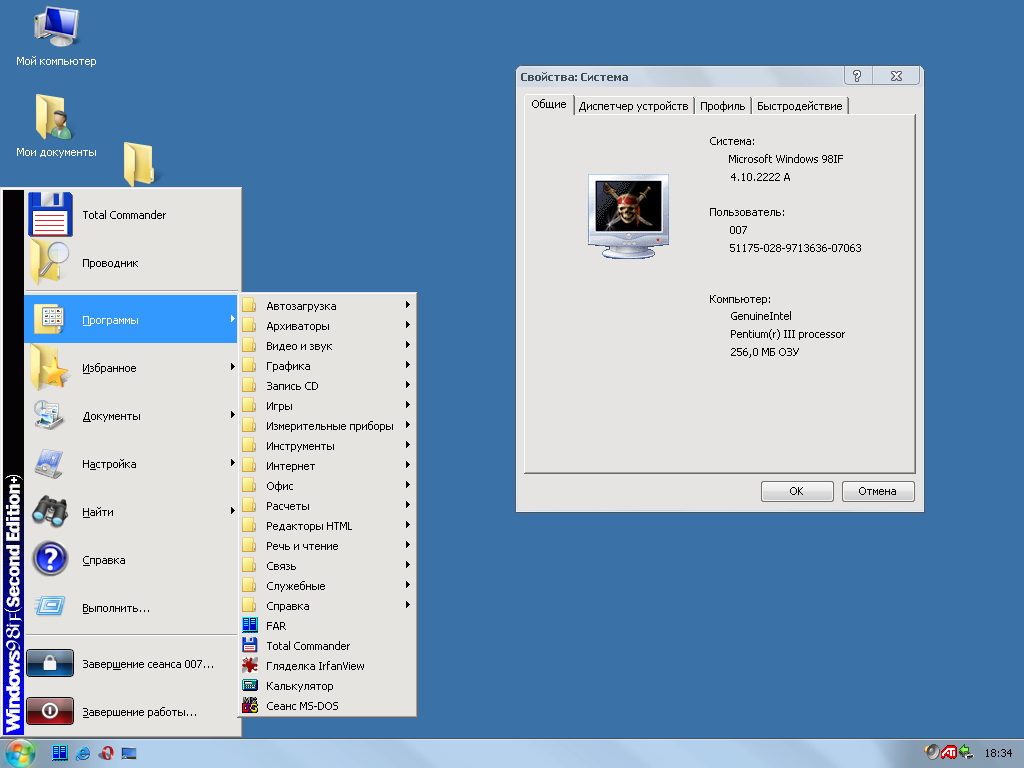
Task: Switch to the Быстродействие tab
Action: pyautogui.click(x=799, y=106)
